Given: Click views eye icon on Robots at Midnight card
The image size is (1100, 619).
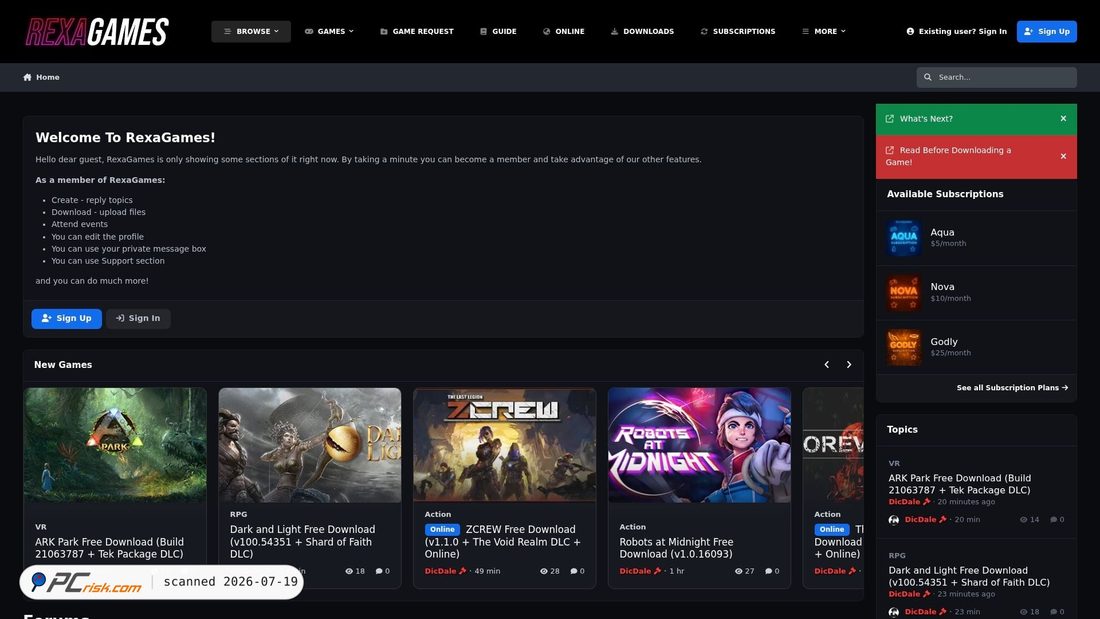Looking at the screenshot, I should coord(739,571).
